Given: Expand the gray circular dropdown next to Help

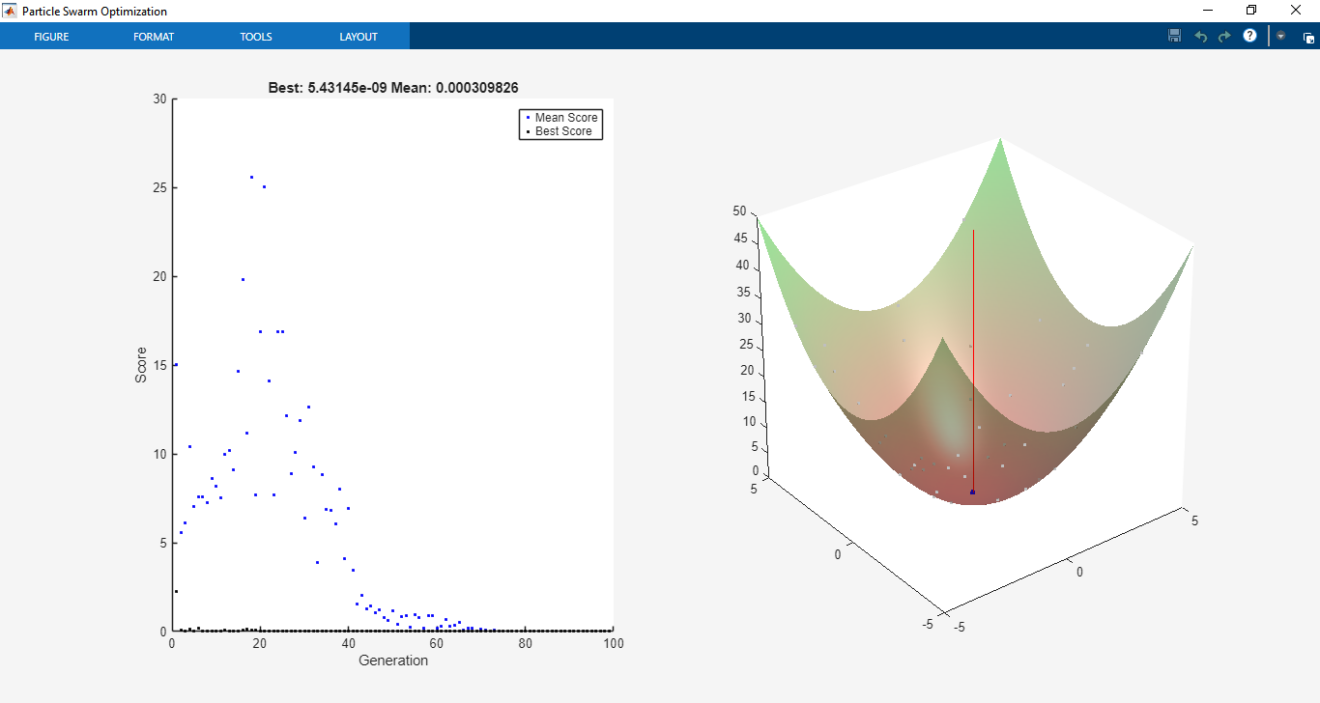Looking at the screenshot, I should [1281, 36].
